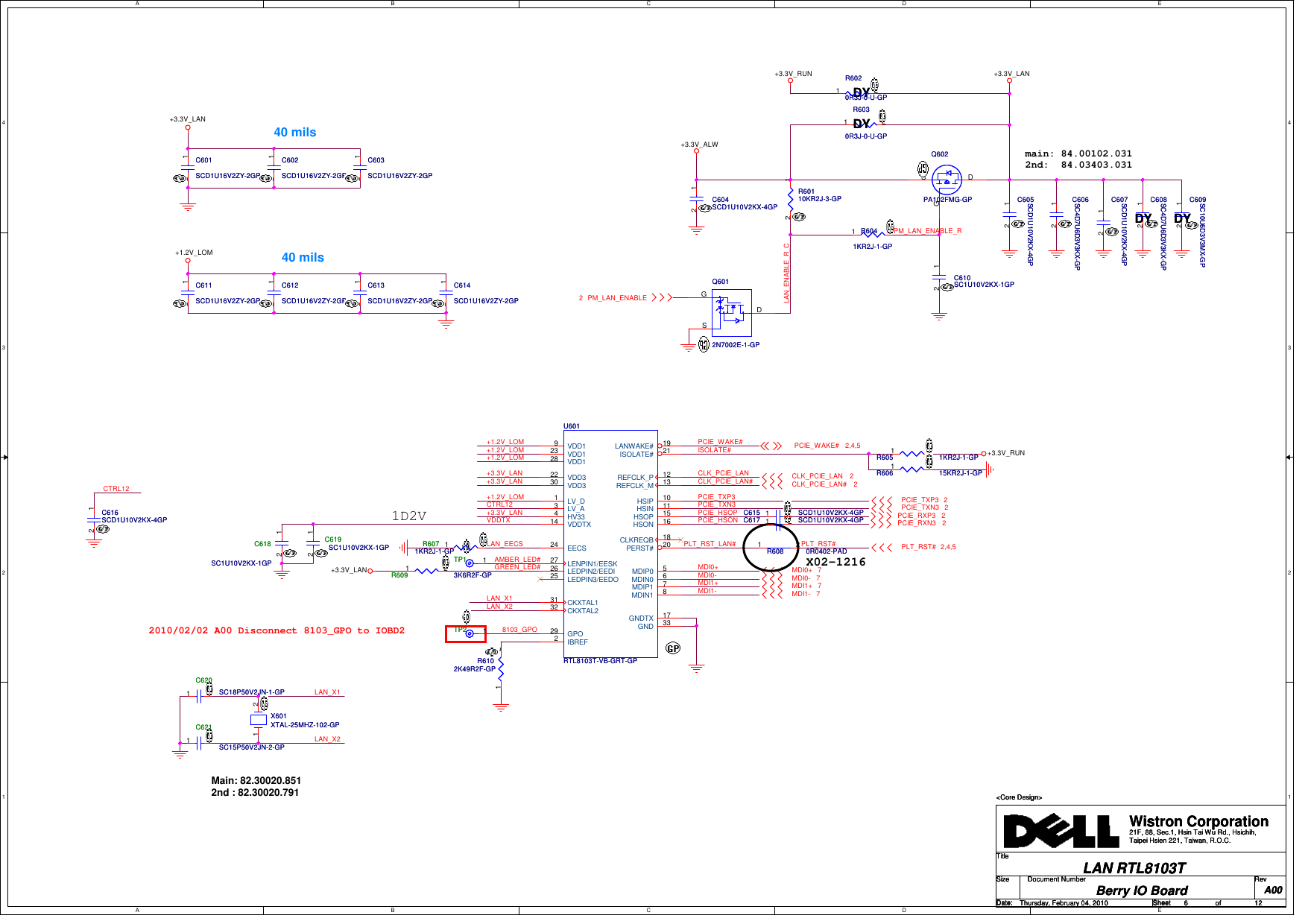Image resolution: width=1308 pixels, height=924 pixels.
Task: Select the C601 capacitor symbol
Action: point(188,168)
